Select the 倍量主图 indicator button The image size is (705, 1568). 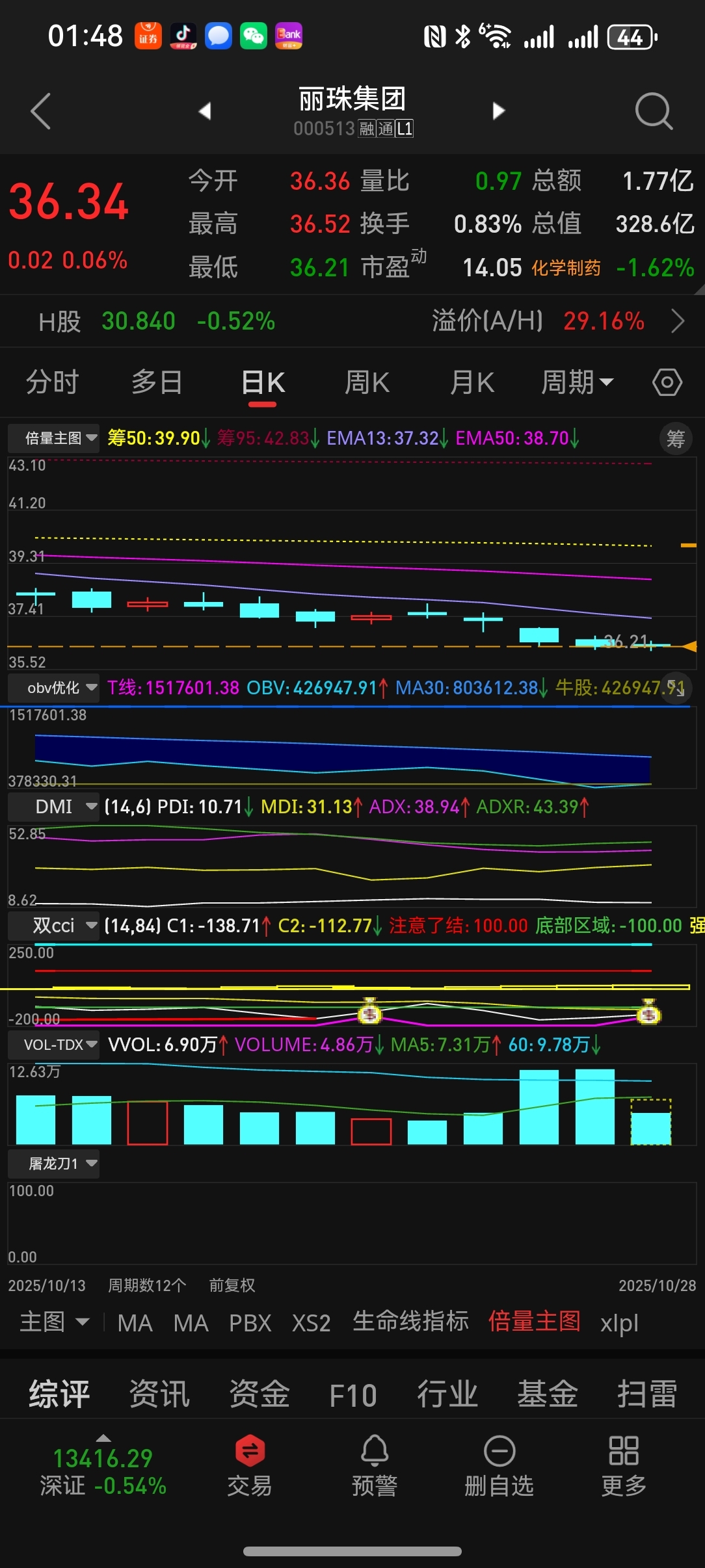(x=535, y=1322)
